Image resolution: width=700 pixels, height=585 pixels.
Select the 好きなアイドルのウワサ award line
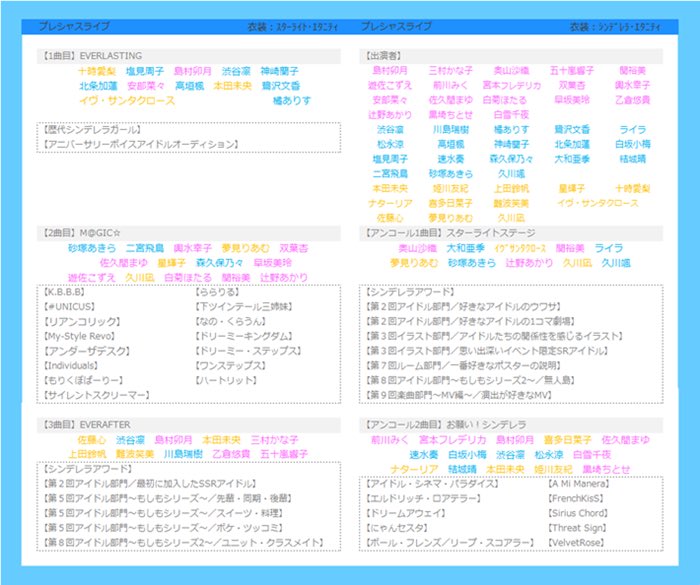[x=464, y=307]
